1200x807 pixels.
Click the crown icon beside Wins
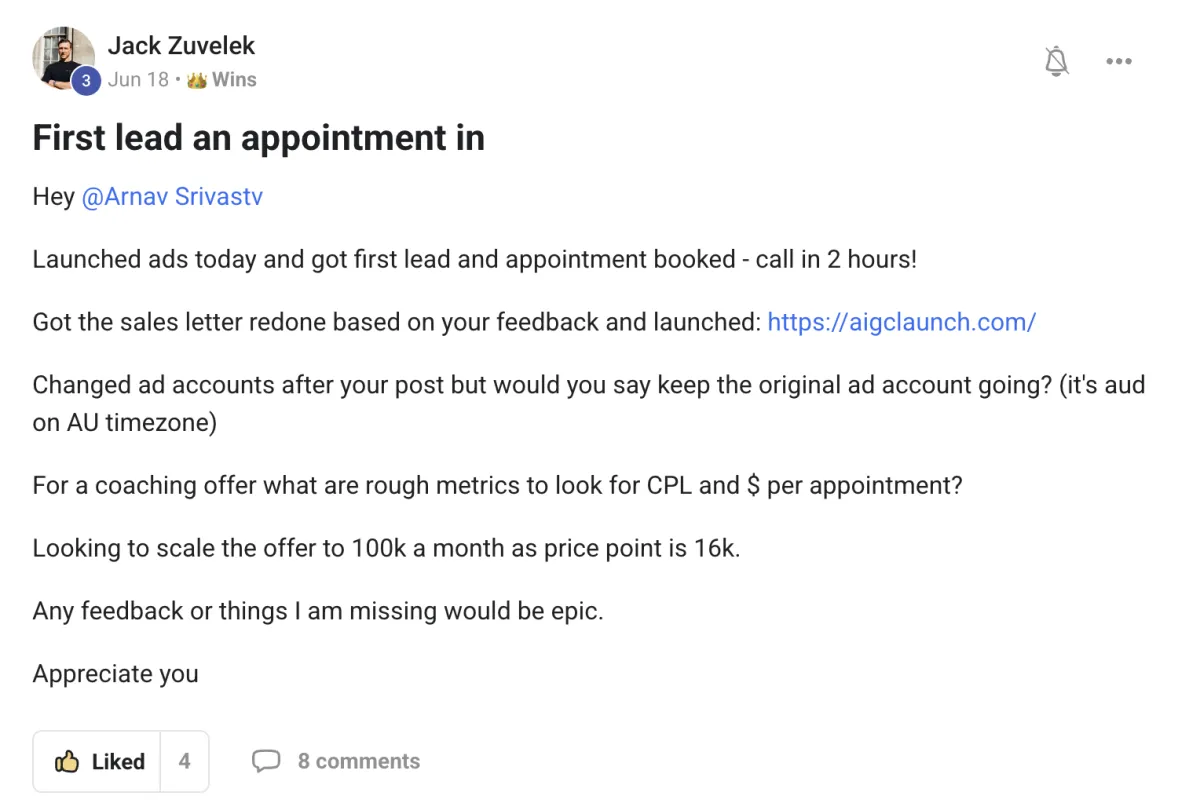(196, 80)
